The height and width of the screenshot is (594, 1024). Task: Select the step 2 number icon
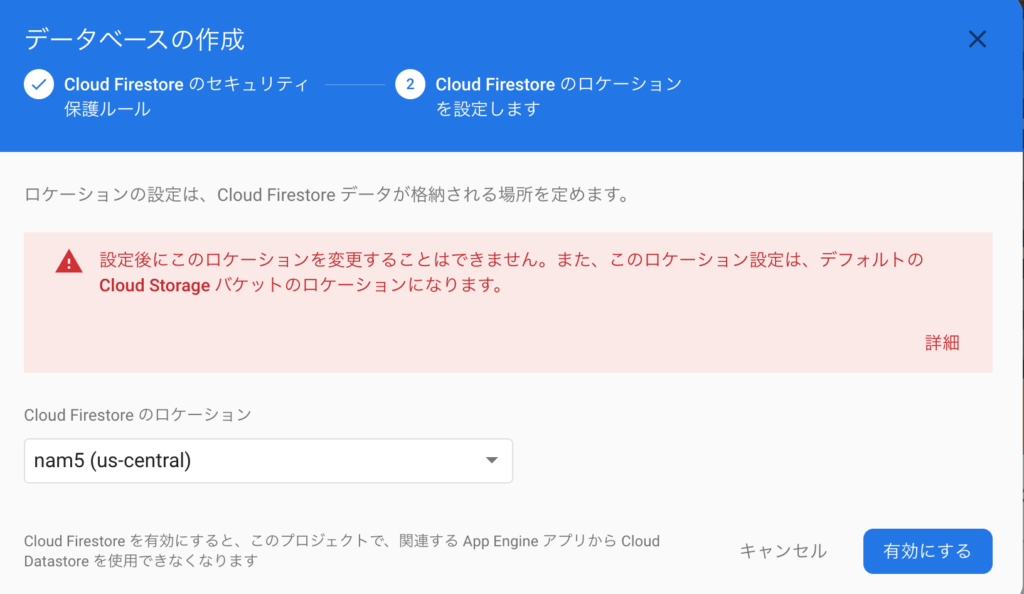(x=410, y=84)
